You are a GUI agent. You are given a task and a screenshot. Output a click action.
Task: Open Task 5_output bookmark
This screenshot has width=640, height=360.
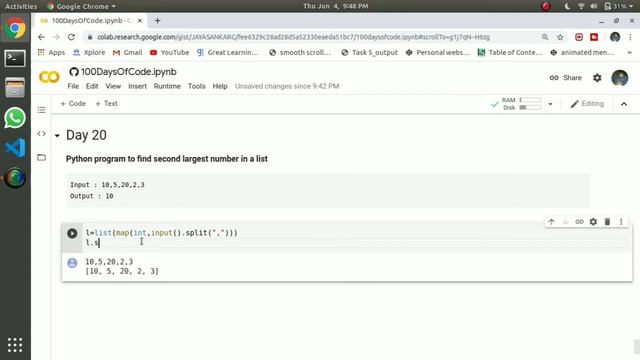point(369,52)
